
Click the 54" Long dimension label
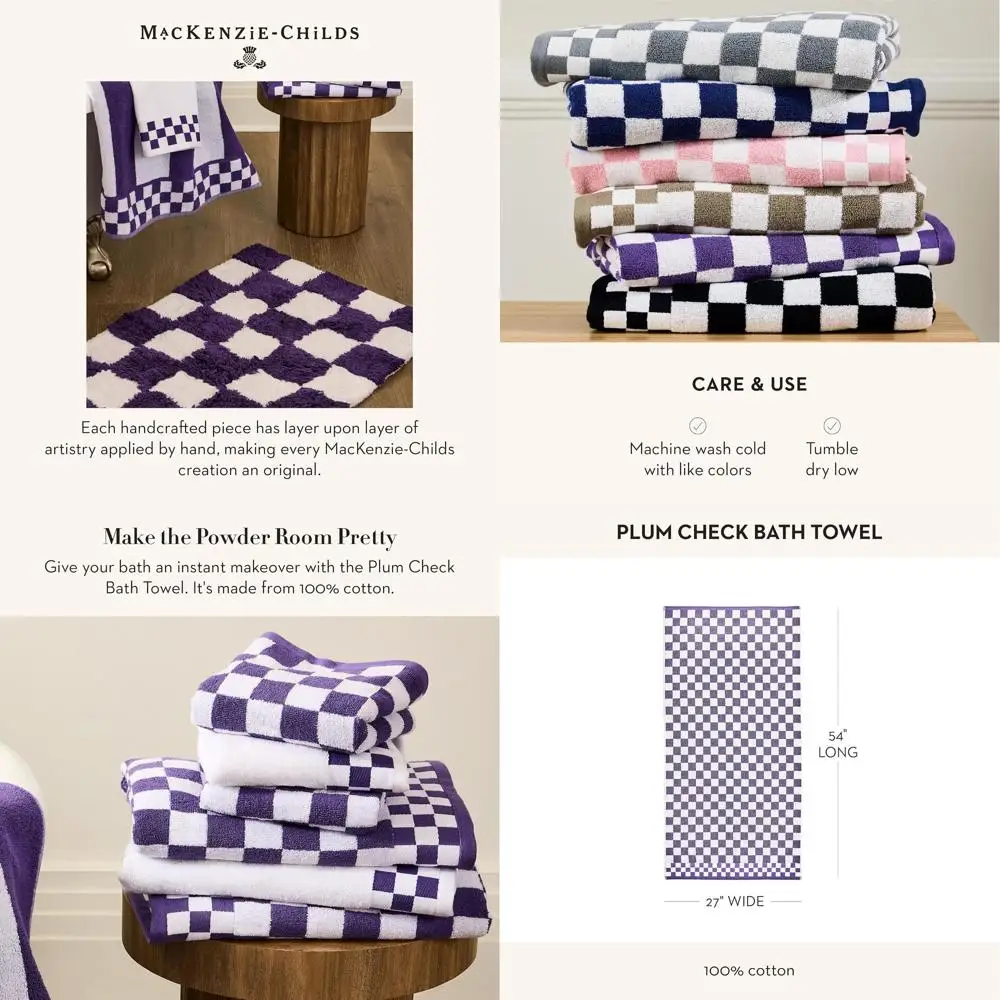pos(837,744)
